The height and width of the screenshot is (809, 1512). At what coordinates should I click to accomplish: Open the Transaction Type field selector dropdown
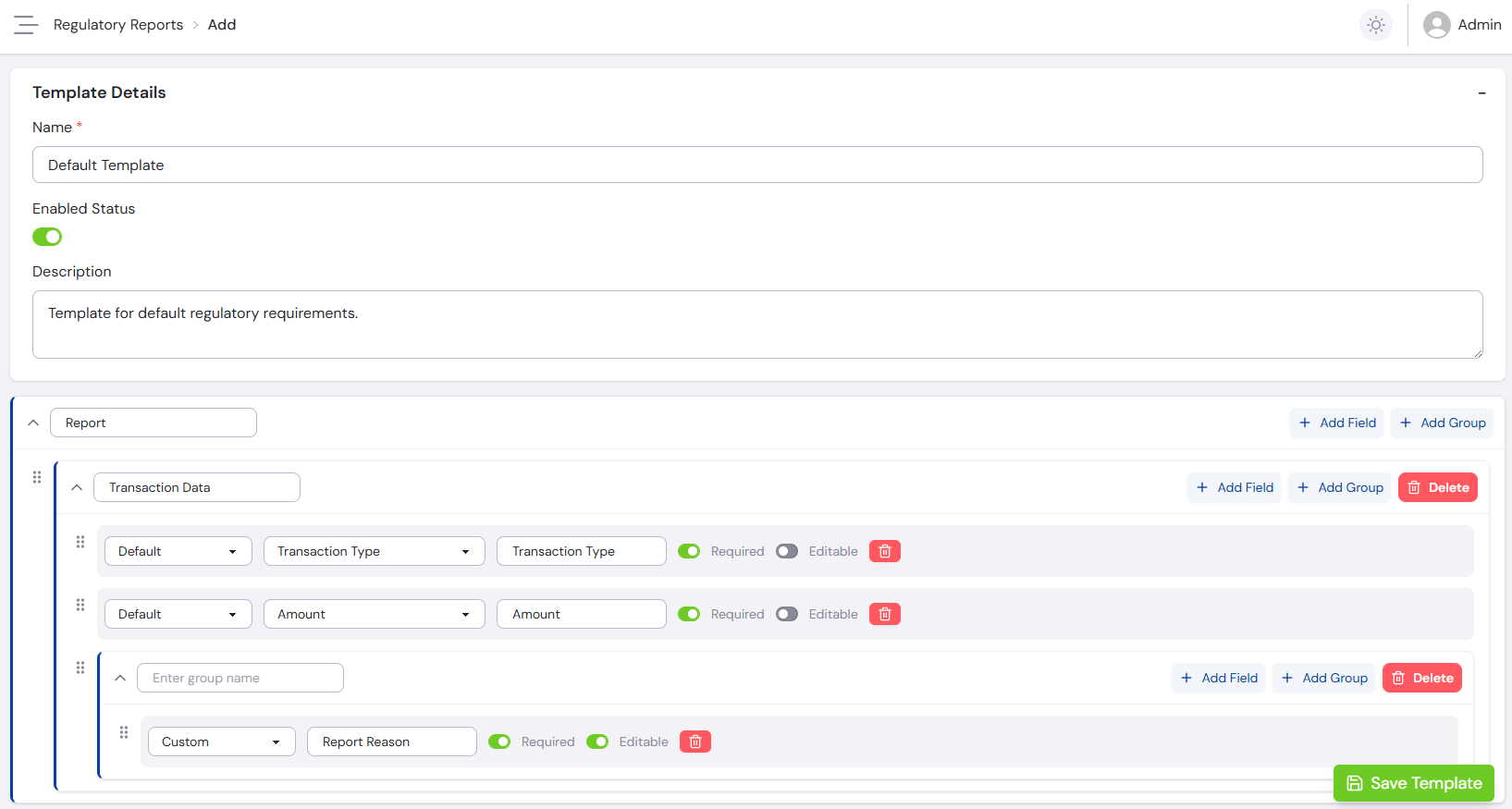(375, 551)
